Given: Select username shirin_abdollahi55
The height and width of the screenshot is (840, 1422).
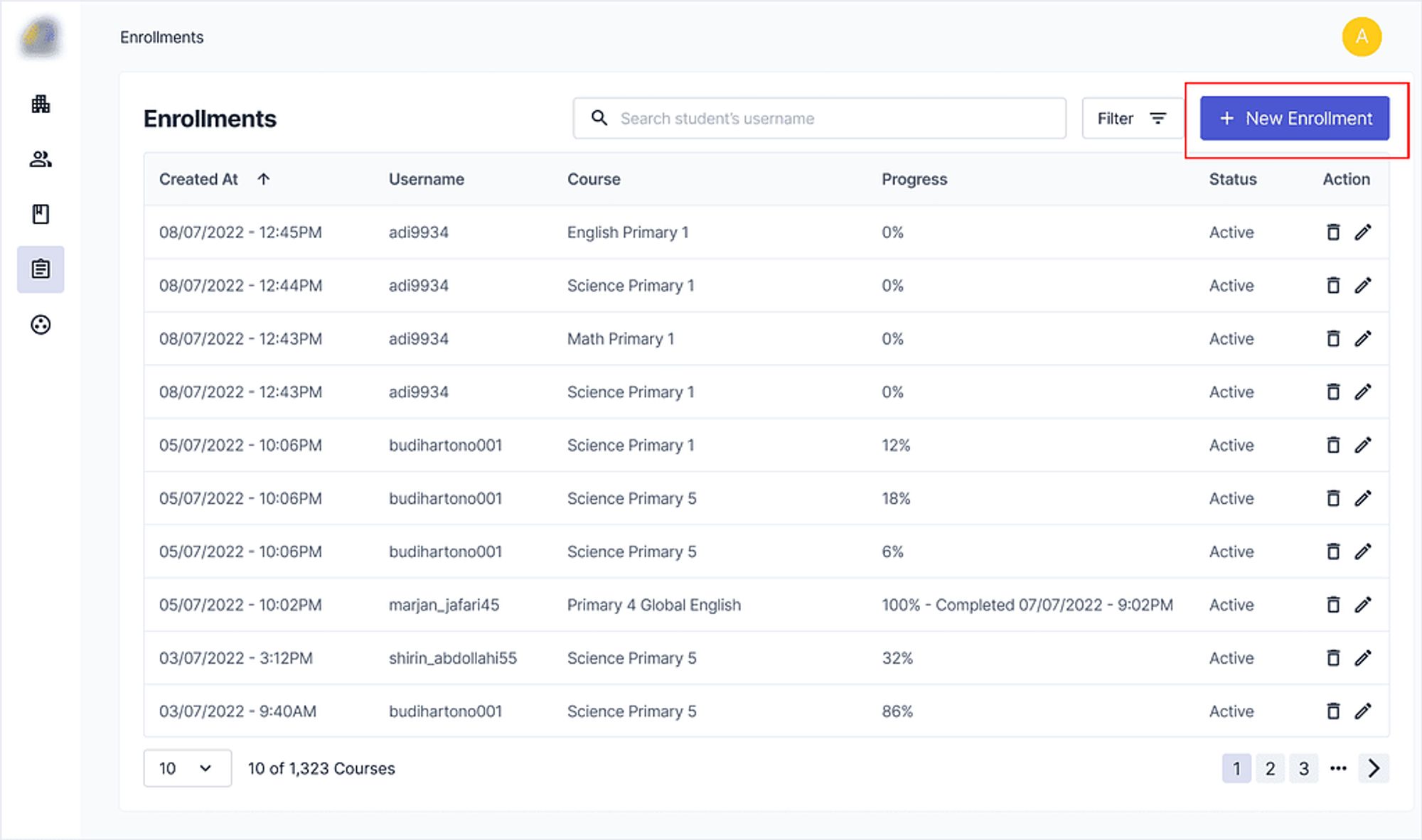Looking at the screenshot, I should coord(453,658).
